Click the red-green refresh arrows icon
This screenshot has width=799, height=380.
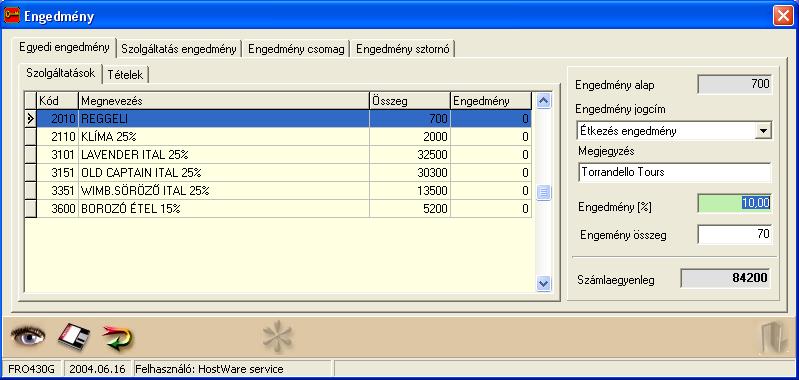click(118, 338)
